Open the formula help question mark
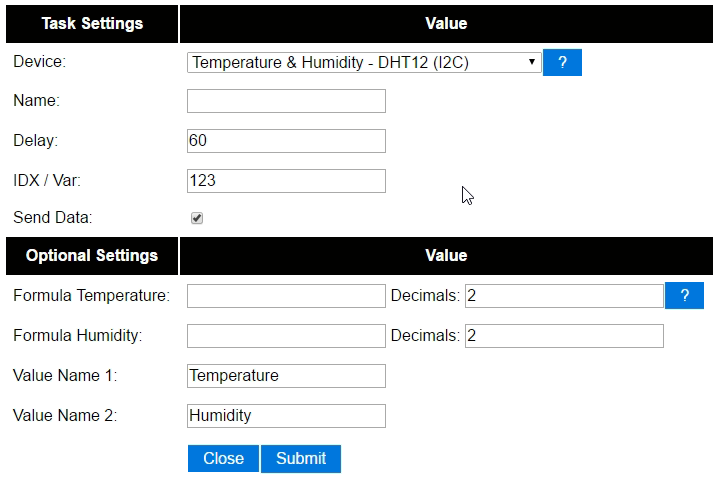 (x=684, y=295)
